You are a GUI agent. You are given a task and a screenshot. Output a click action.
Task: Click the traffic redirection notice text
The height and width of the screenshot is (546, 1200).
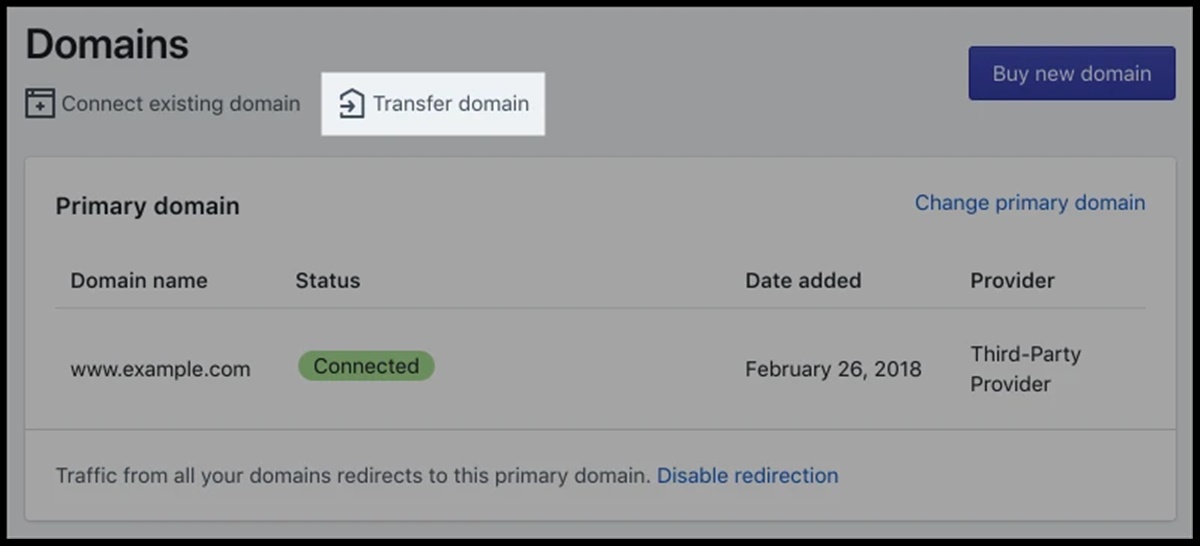353,476
